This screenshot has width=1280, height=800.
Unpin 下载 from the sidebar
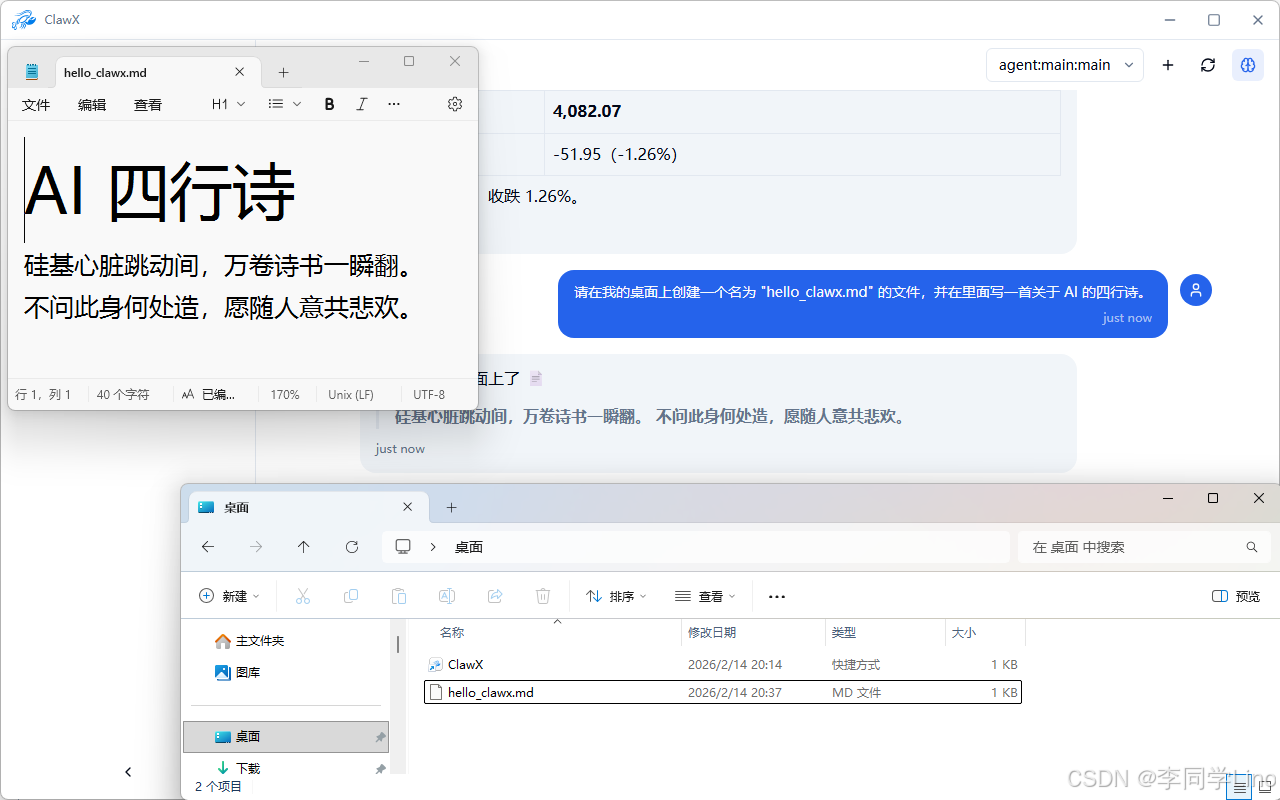point(379,768)
